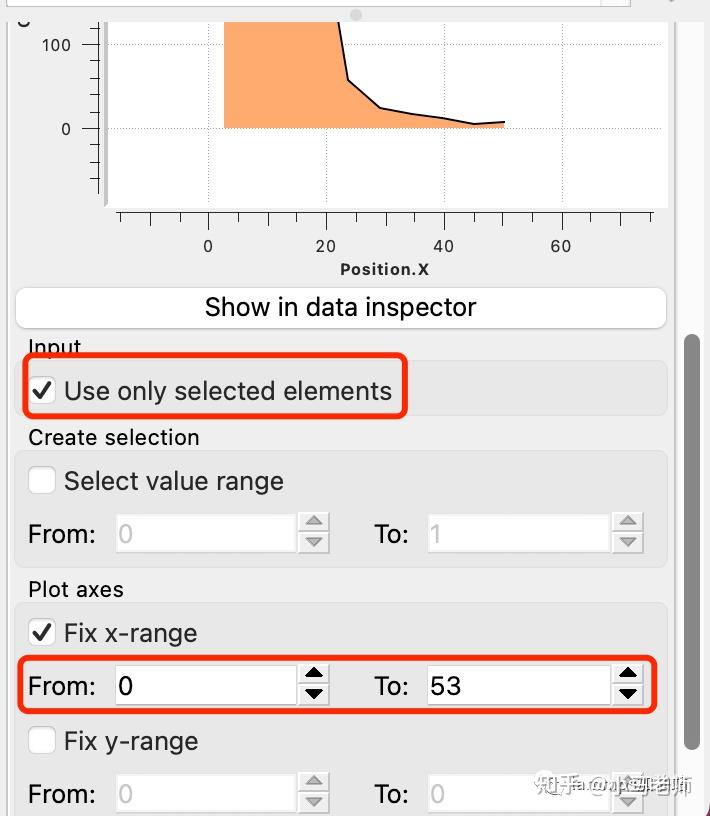Image resolution: width=710 pixels, height=816 pixels.
Task: Click x-range From input field
Action: coord(205,686)
